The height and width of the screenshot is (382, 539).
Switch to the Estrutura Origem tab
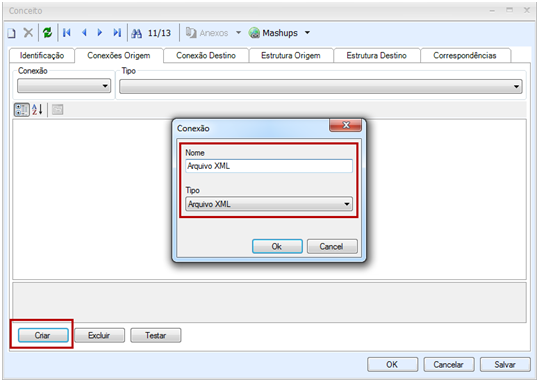click(x=291, y=56)
